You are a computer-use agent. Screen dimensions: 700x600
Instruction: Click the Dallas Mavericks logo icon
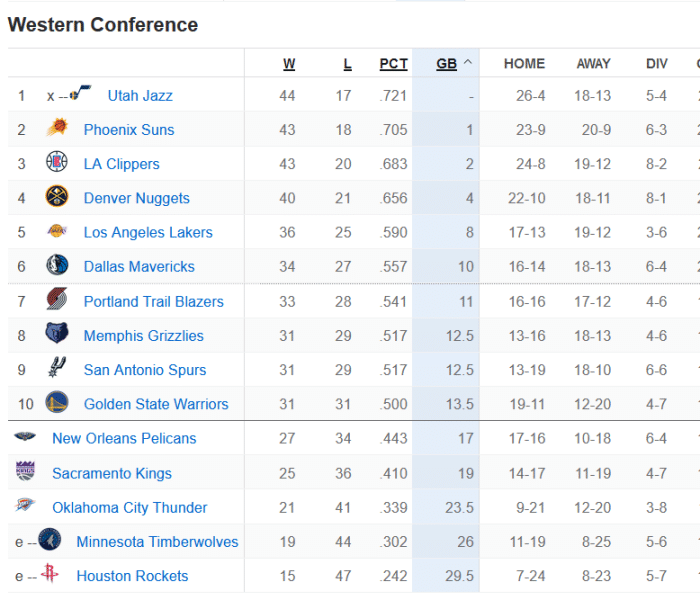(57, 266)
